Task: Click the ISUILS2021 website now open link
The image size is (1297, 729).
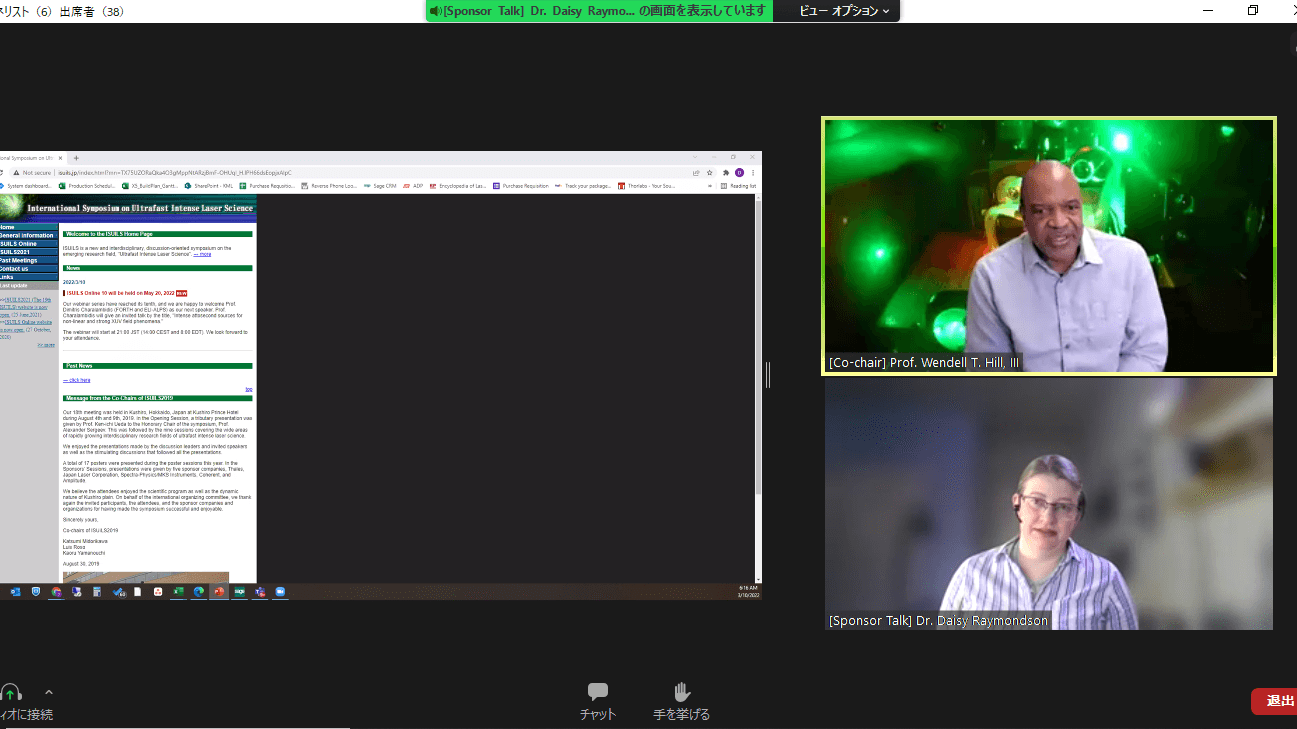Action: click(25, 306)
